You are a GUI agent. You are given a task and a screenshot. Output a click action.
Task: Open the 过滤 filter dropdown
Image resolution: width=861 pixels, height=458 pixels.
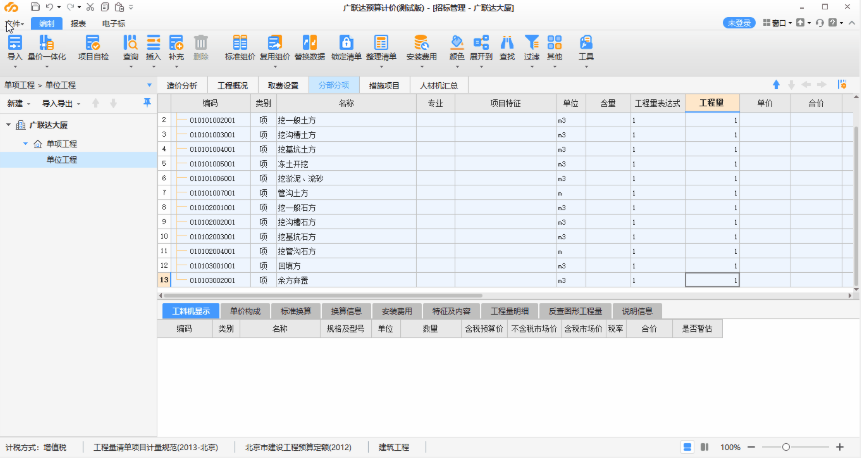[x=532, y=47]
